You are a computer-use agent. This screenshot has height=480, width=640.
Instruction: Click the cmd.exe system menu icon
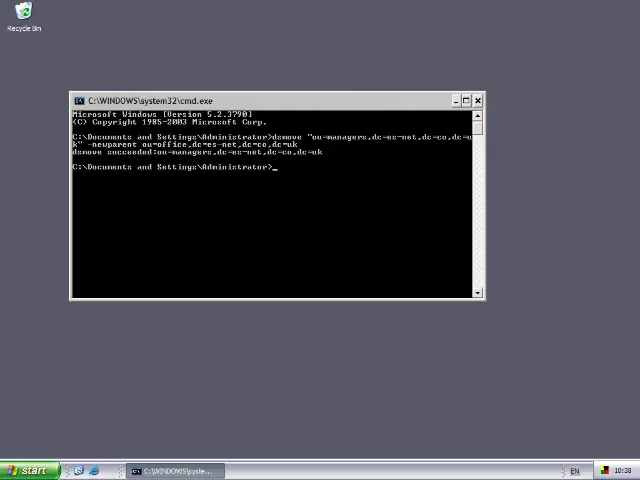tap(79, 100)
